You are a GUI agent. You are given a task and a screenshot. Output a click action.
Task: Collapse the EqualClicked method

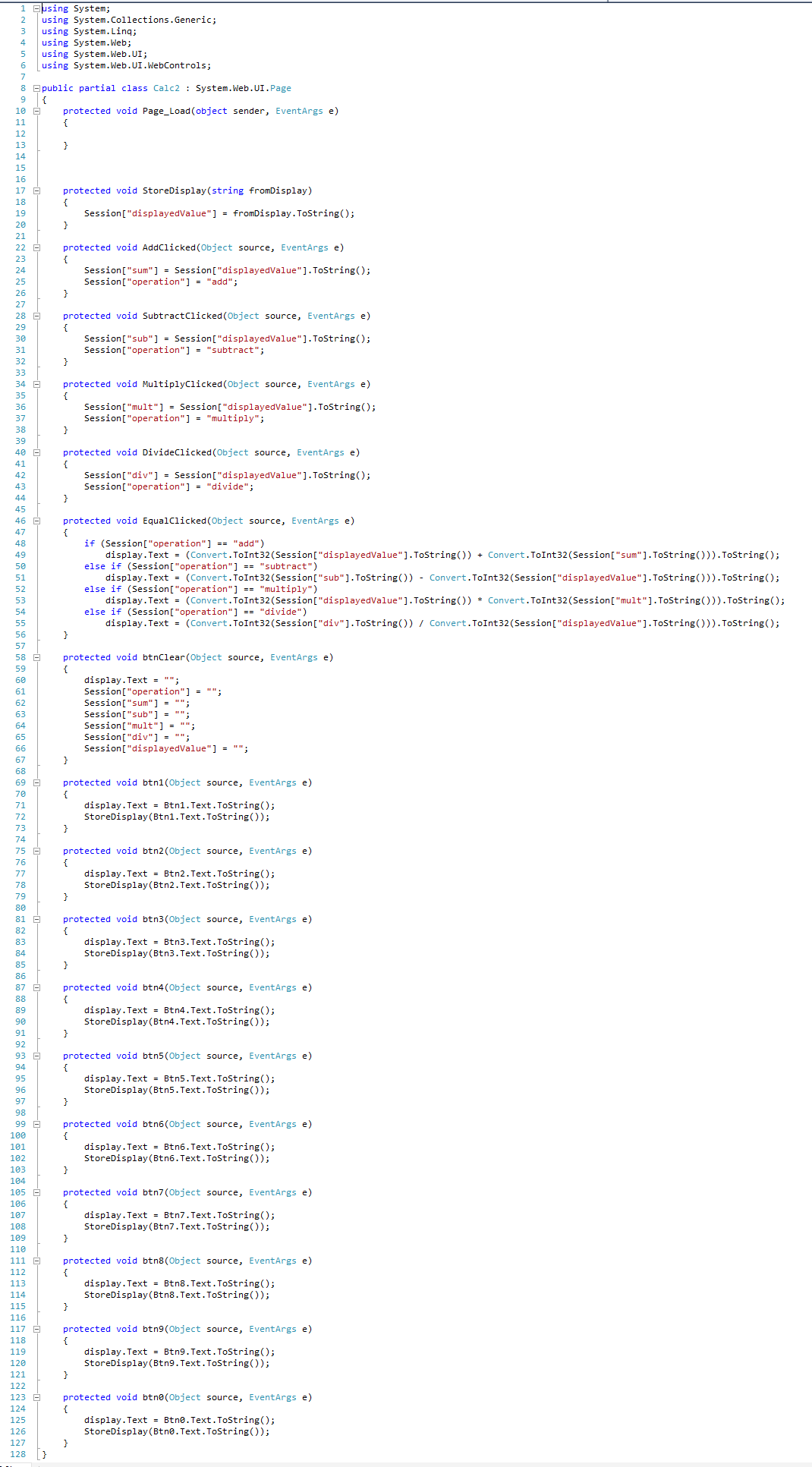[36, 521]
